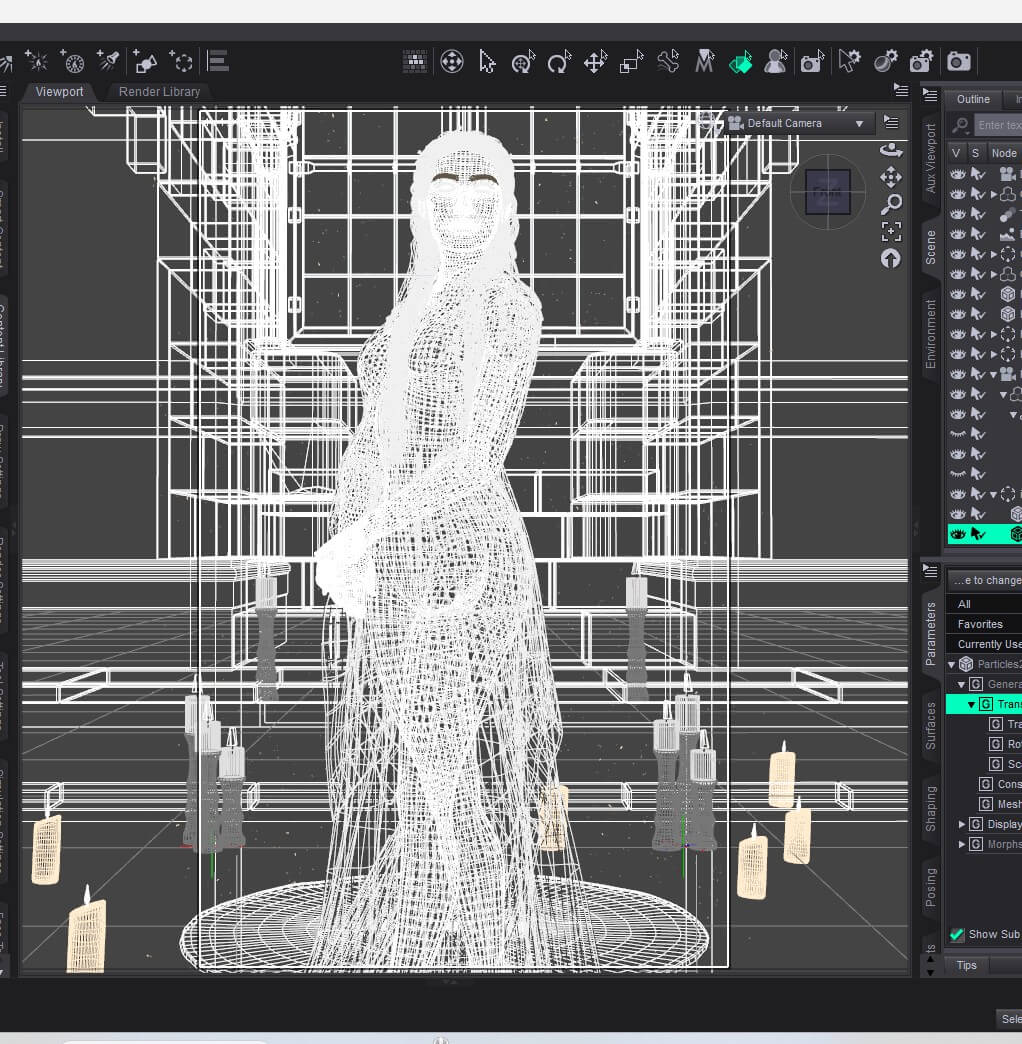Collapse the highlighted Transforms group

point(971,704)
